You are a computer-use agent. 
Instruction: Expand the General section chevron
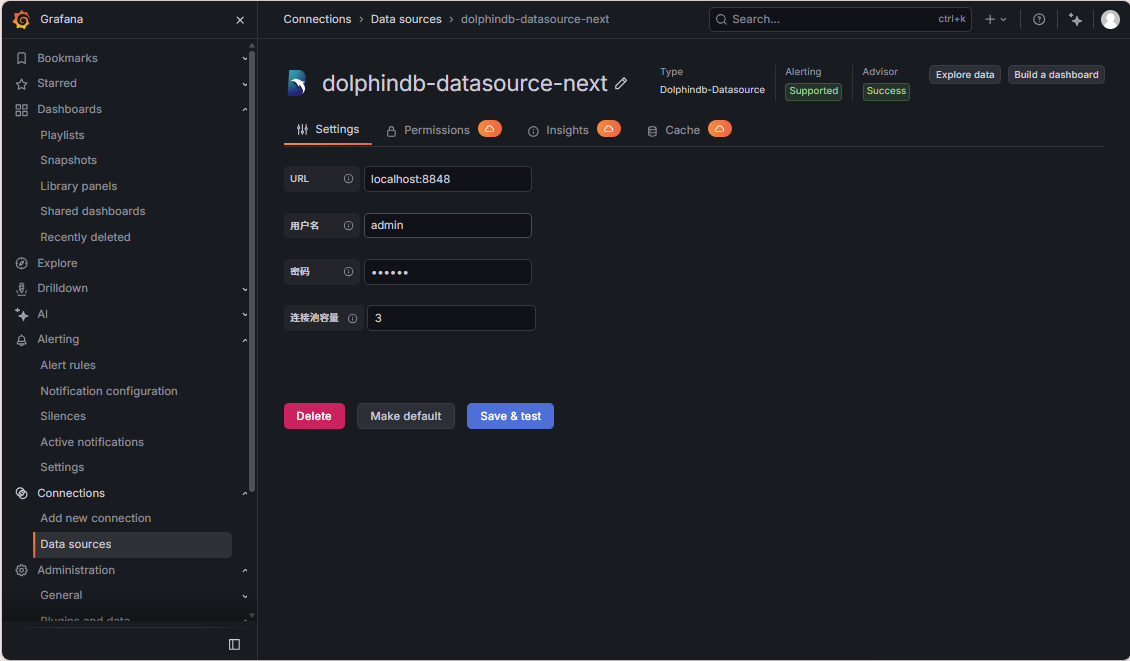pos(244,596)
